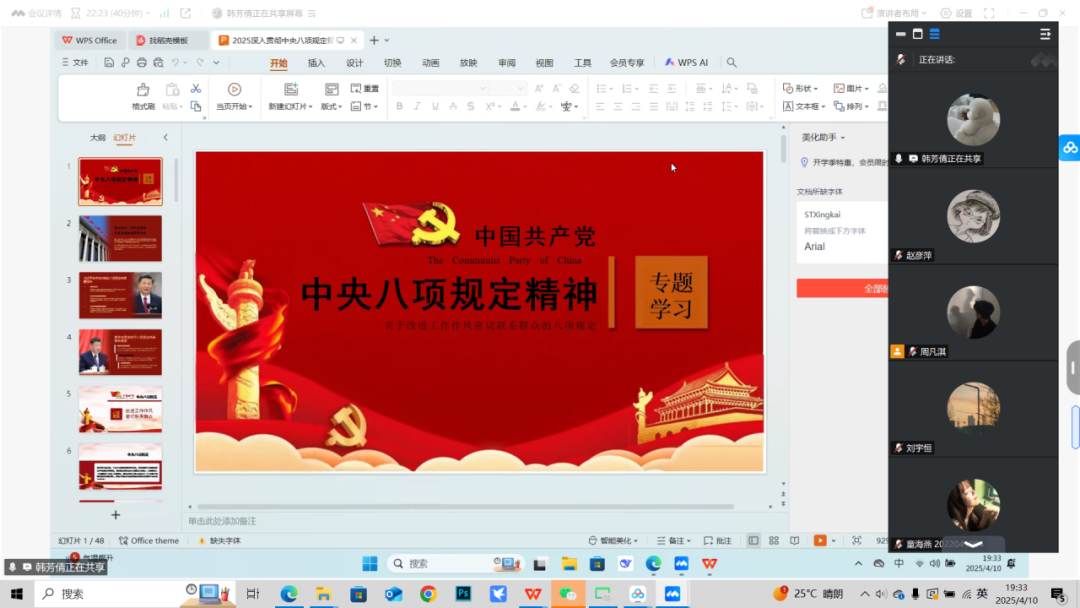Click the search magnifier in ribbon
This screenshot has width=1080, height=608.
click(732, 63)
